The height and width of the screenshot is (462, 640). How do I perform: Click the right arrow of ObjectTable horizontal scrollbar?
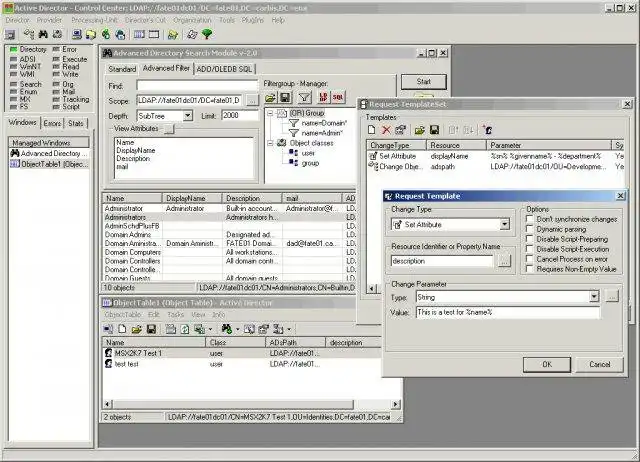click(396, 404)
